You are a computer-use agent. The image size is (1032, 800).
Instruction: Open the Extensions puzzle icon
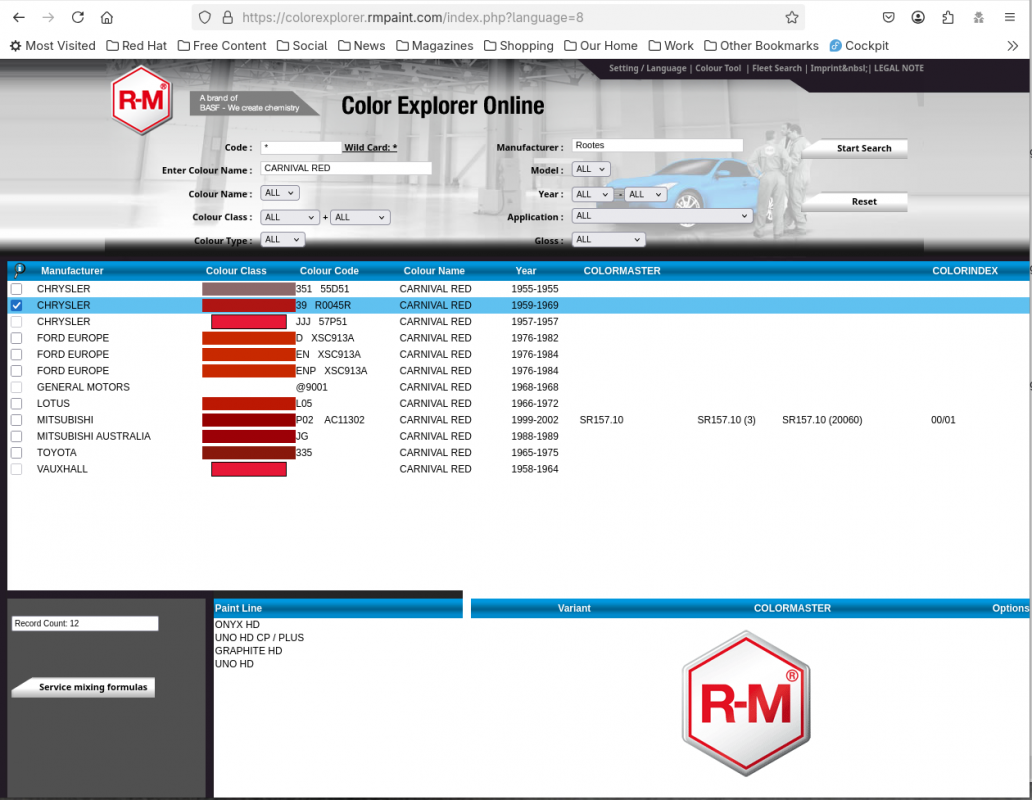point(948,18)
